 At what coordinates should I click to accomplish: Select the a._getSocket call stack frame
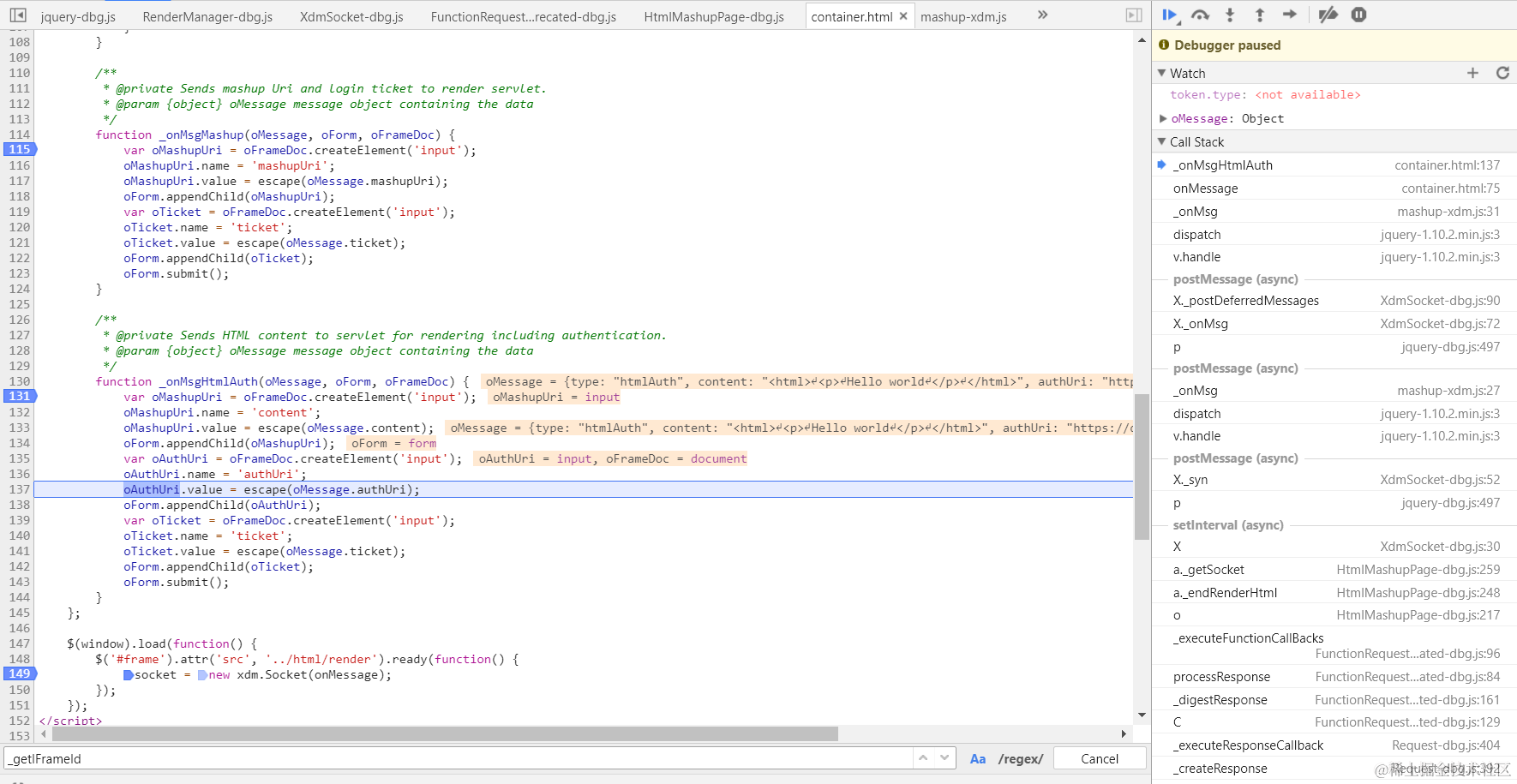pos(1334,569)
